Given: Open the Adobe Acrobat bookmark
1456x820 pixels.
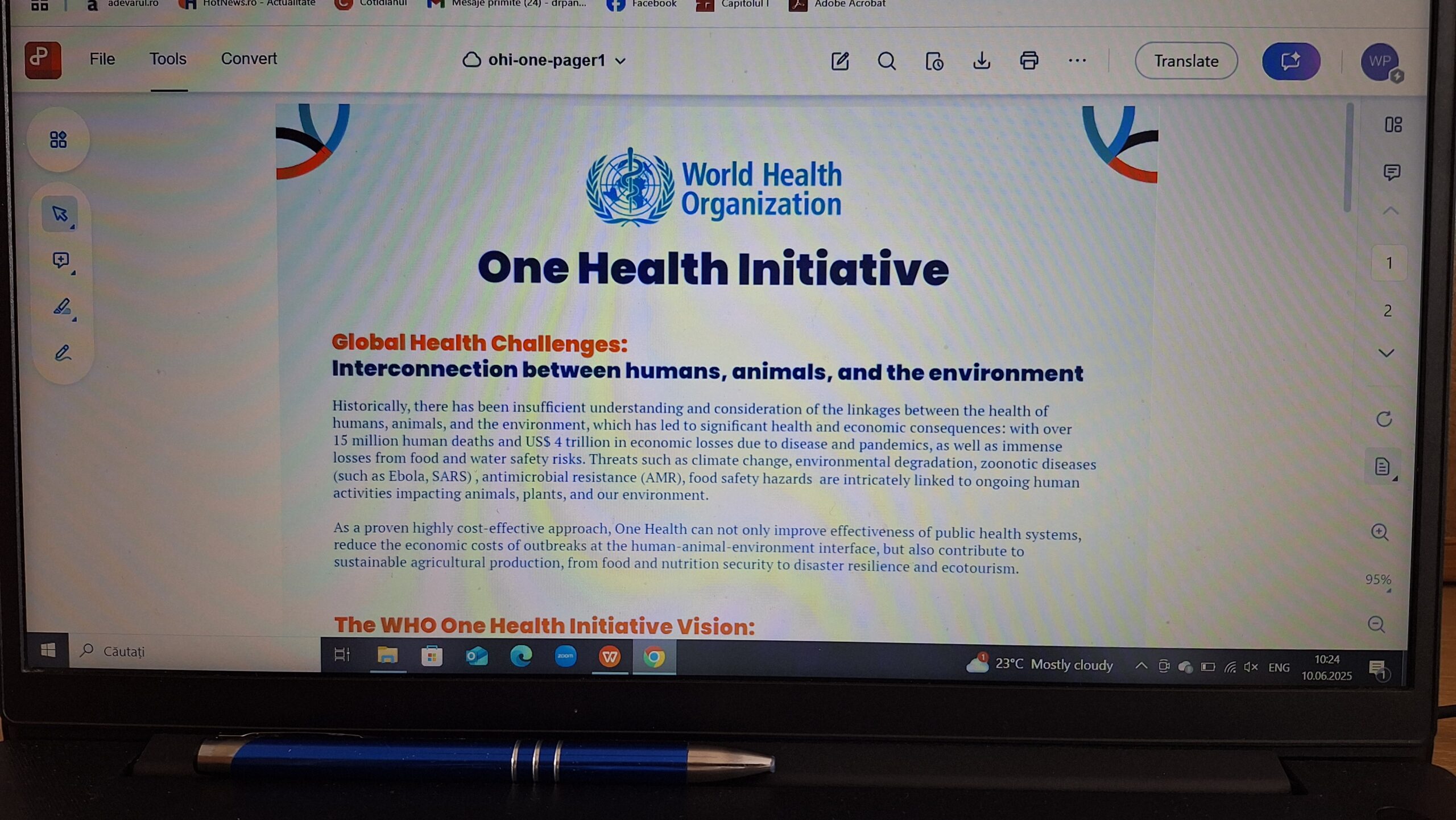Looking at the screenshot, I should click(x=837, y=5).
